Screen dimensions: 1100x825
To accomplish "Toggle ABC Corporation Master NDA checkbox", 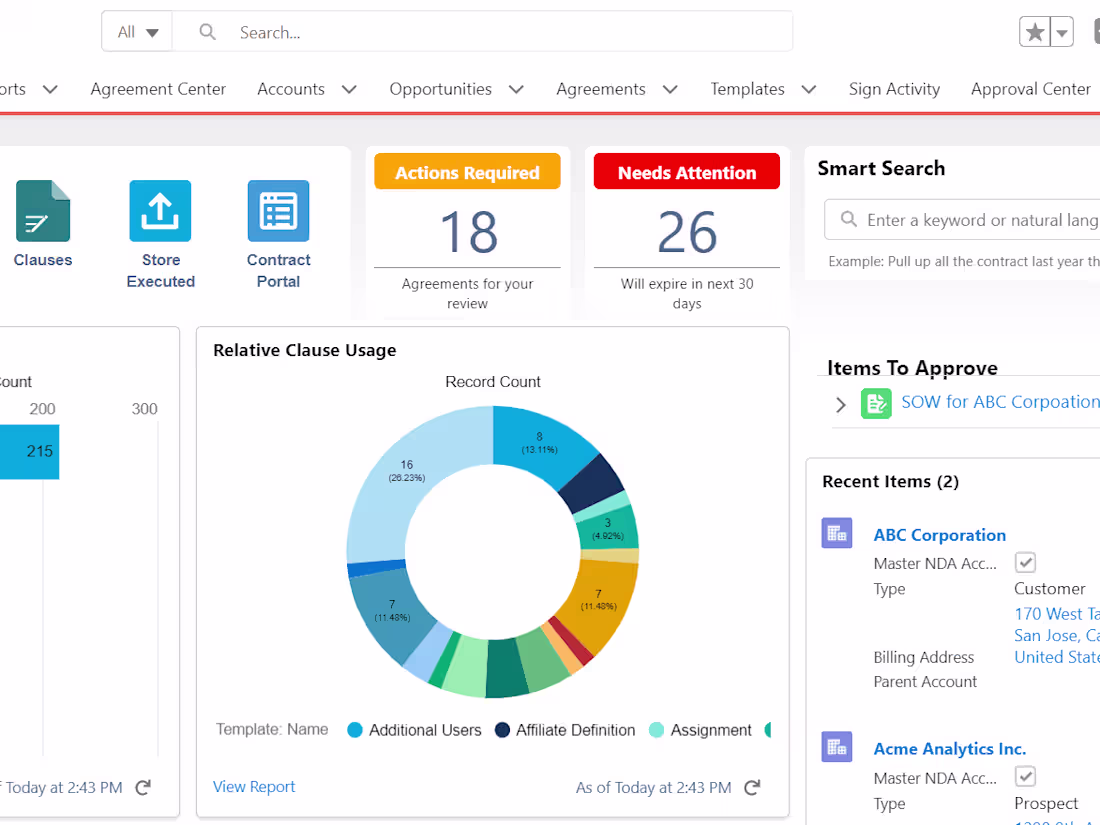I will pyautogui.click(x=1025, y=562).
